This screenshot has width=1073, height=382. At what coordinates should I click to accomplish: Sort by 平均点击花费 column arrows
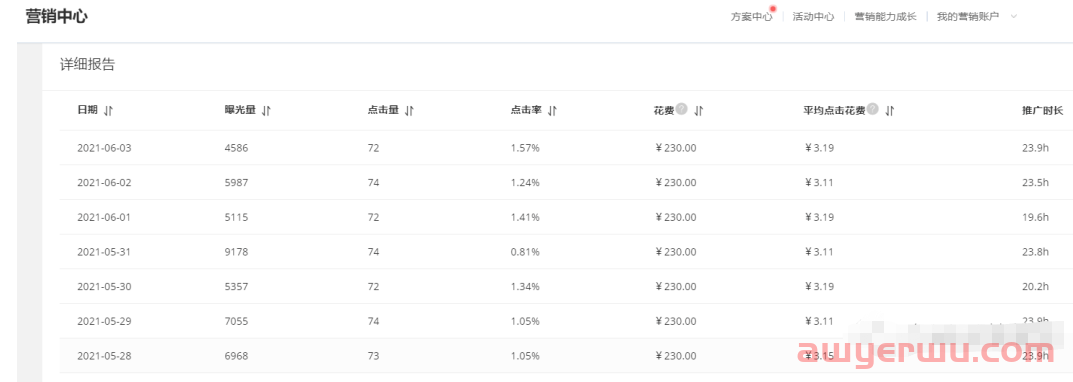tap(890, 111)
